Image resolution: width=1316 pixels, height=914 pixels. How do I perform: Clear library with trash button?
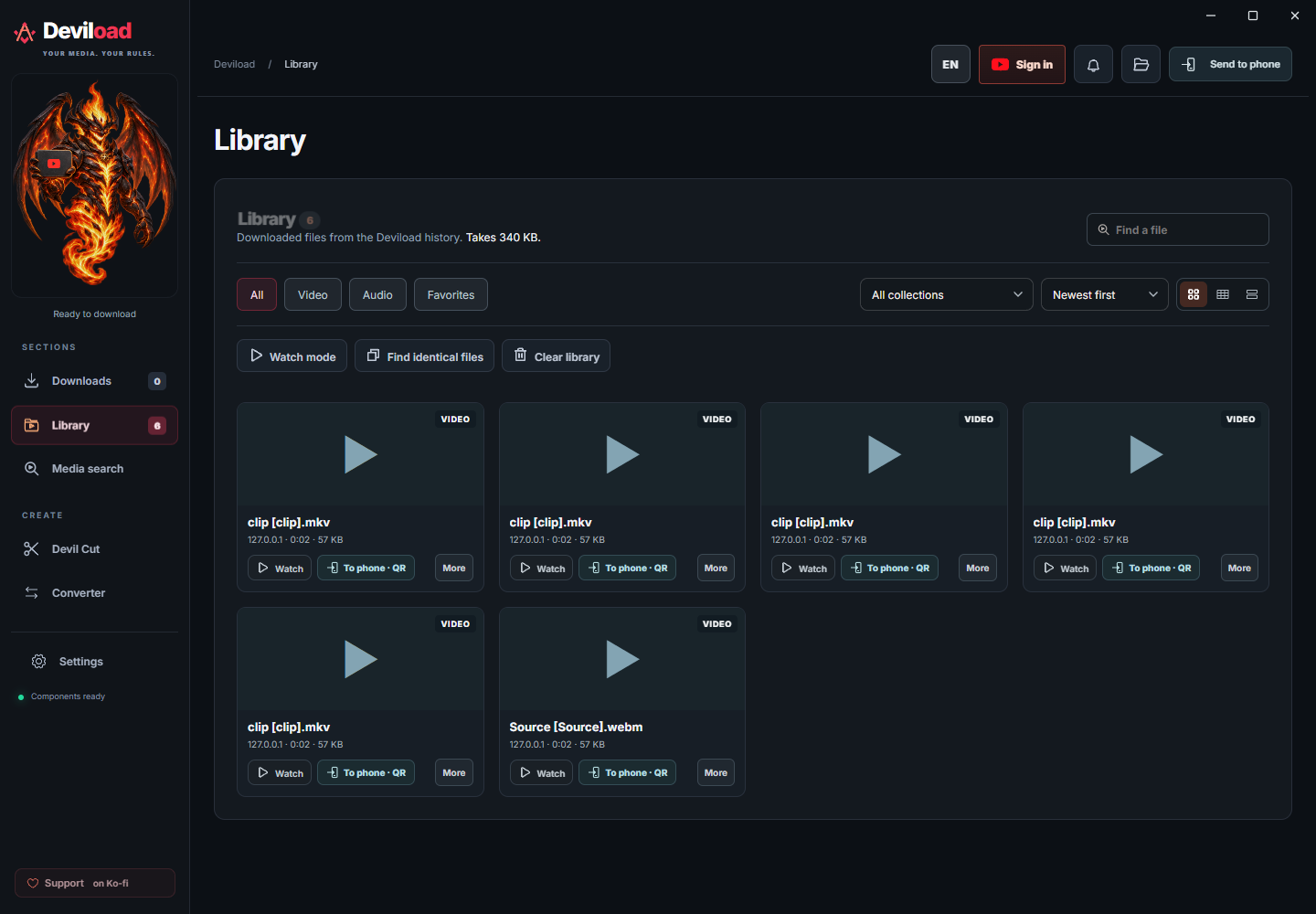556,356
